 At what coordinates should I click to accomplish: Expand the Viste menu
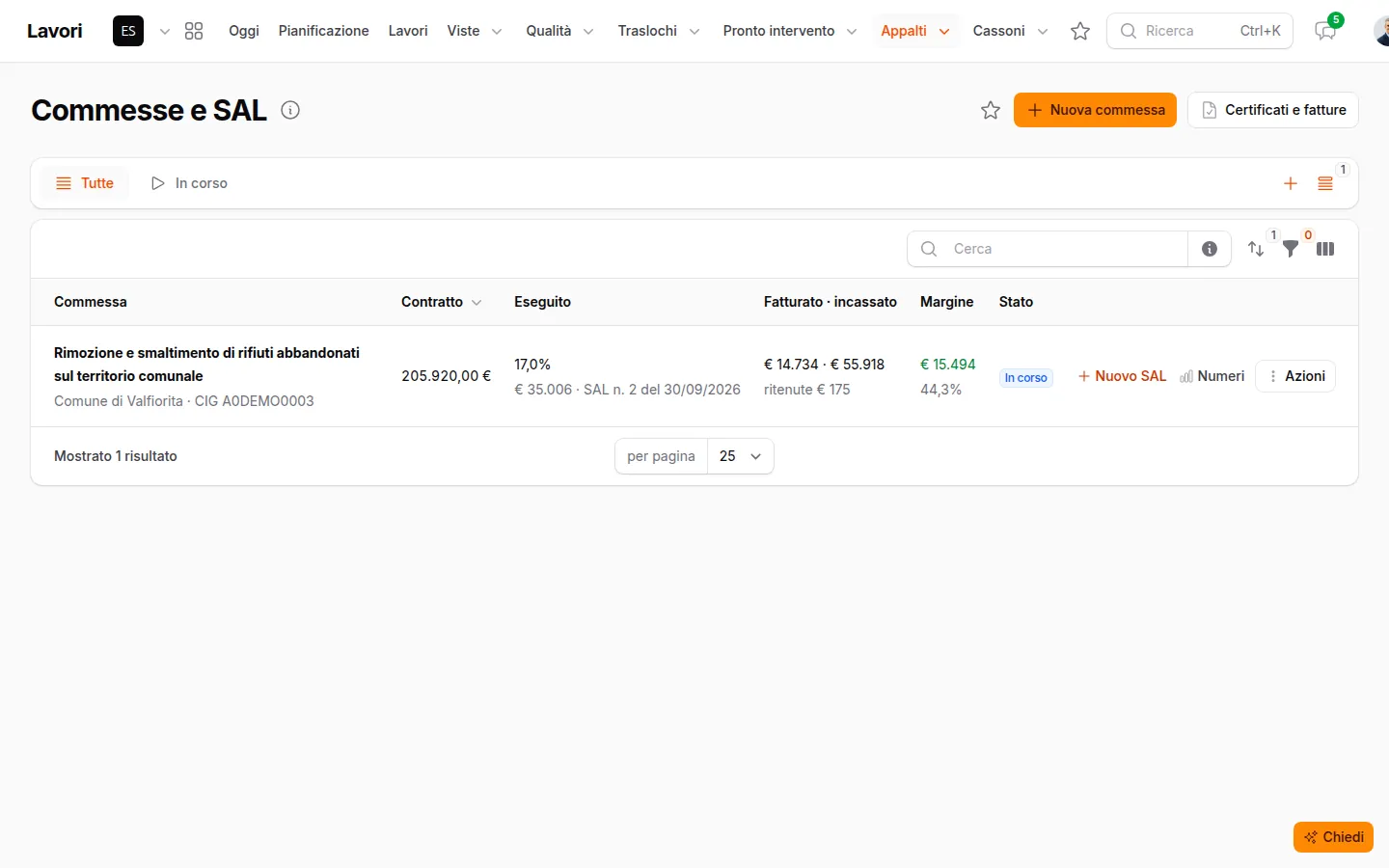475,31
